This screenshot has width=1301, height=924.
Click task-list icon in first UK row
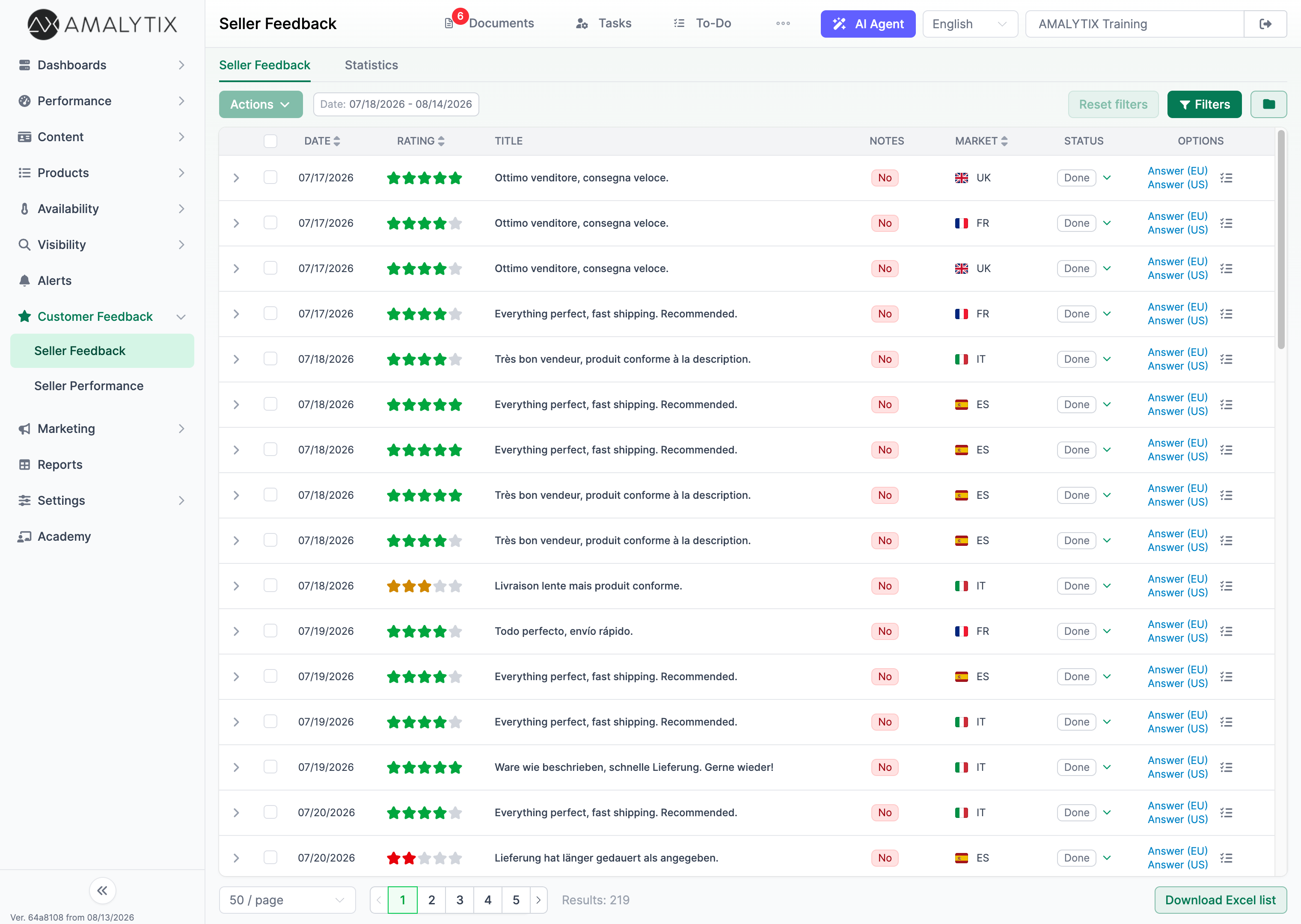pos(1227,178)
